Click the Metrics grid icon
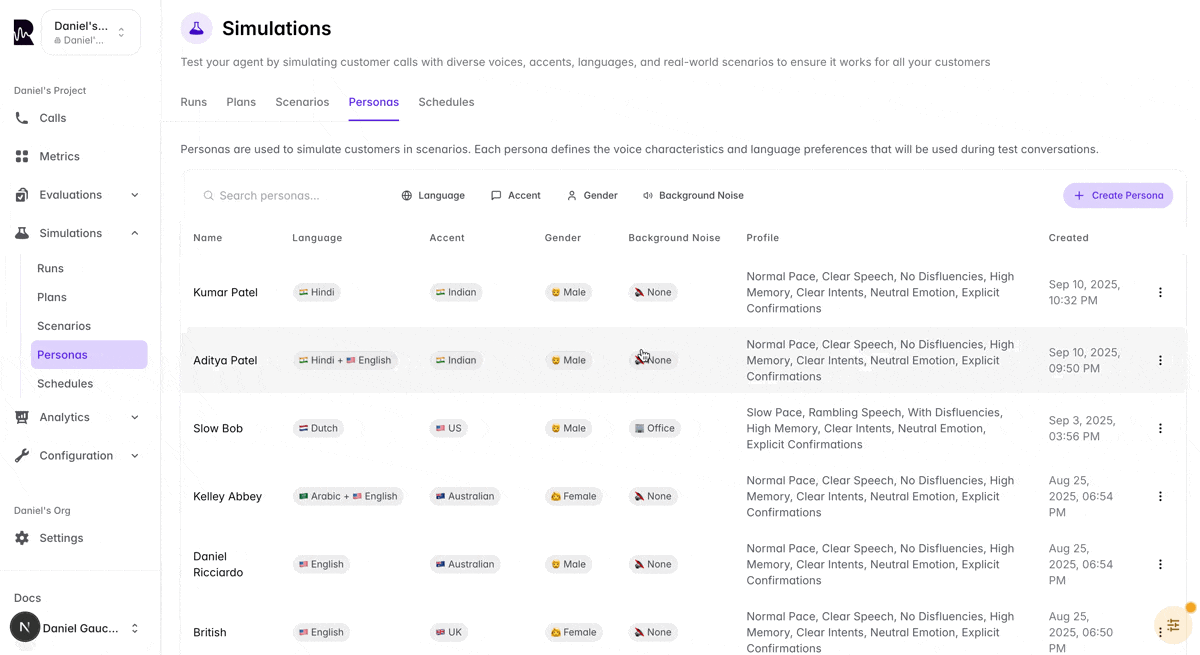Screen dimensions: 1200x655 (x=22, y=156)
